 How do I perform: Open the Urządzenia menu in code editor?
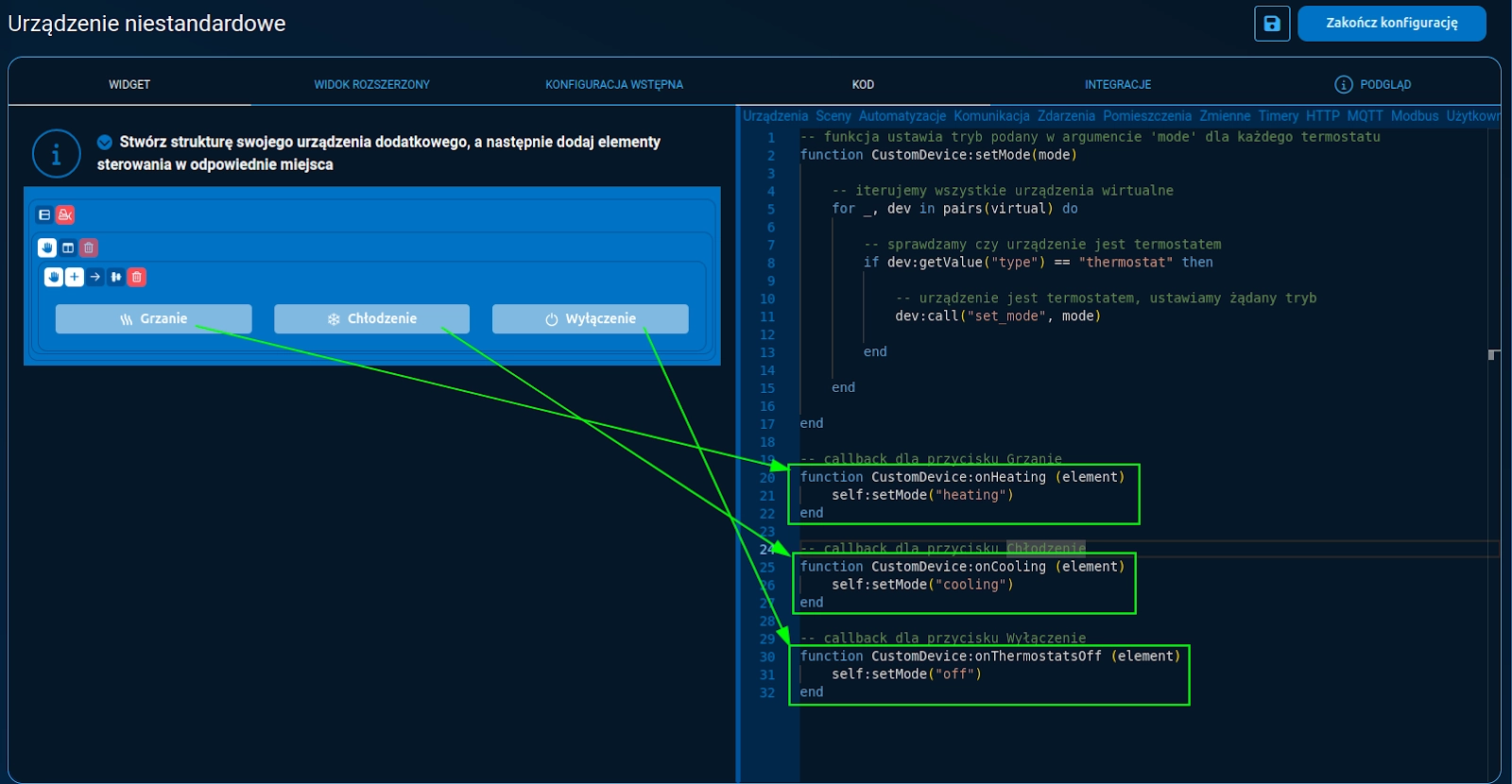pyautogui.click(x=775, y=116)
